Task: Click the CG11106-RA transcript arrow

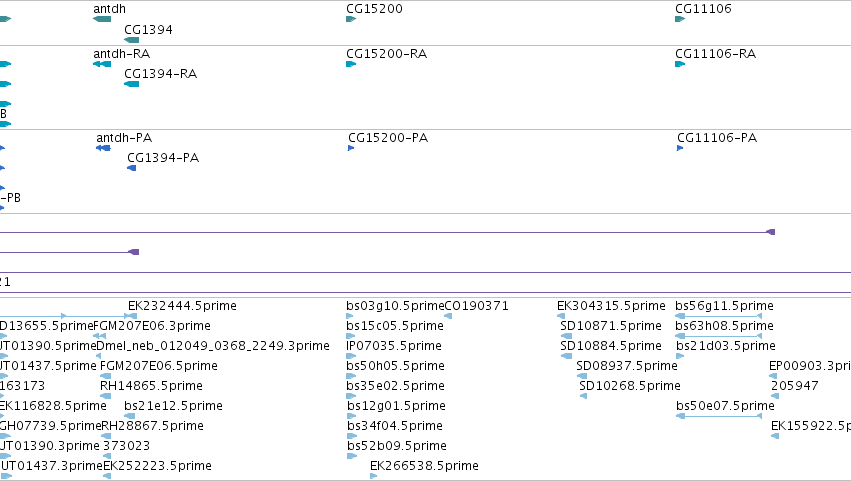Action: (x=680, y=64)
